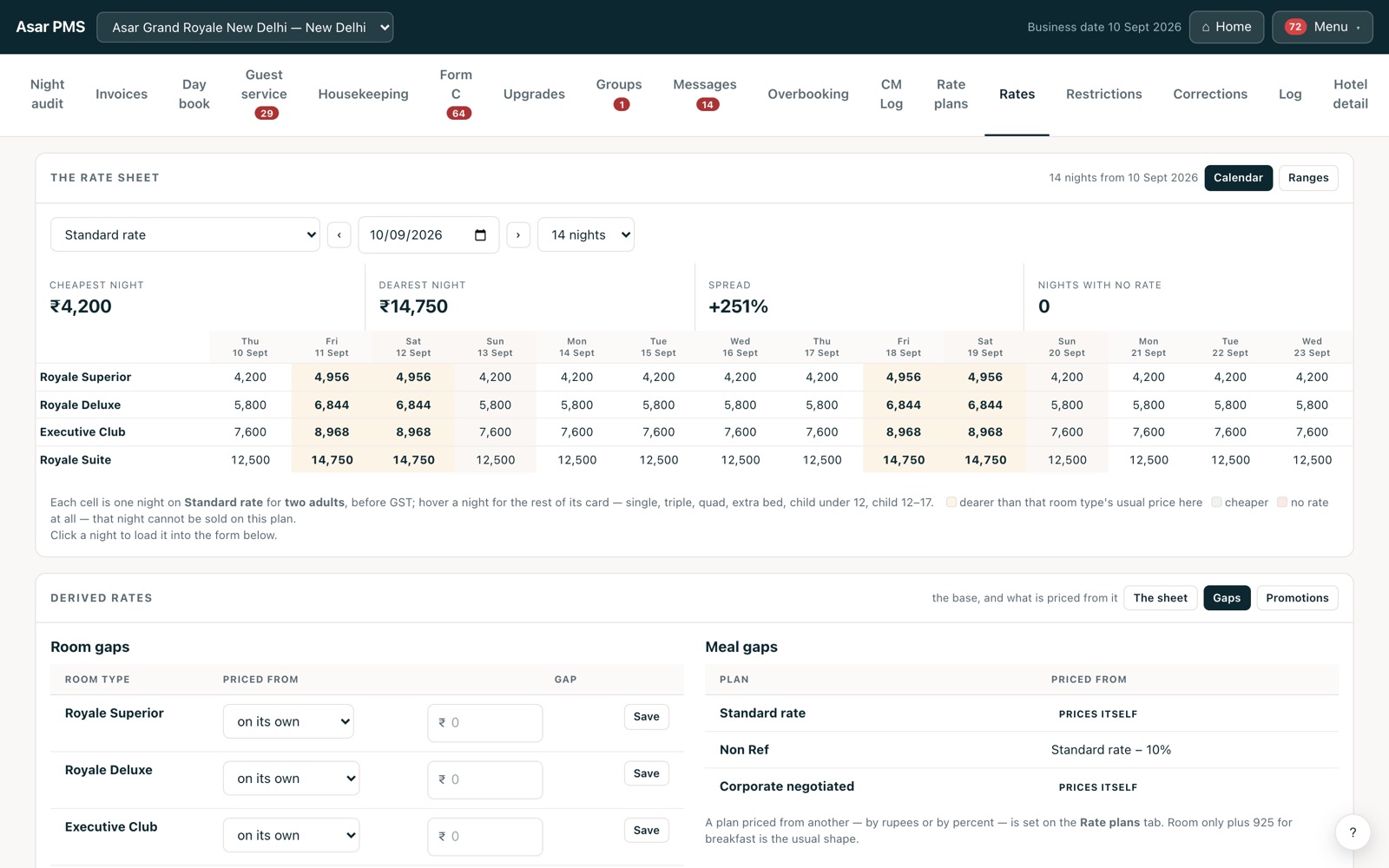This screenshot has height=868, width=1389.
Task: Open the Overbooking tab
Action: coord(808,94)
